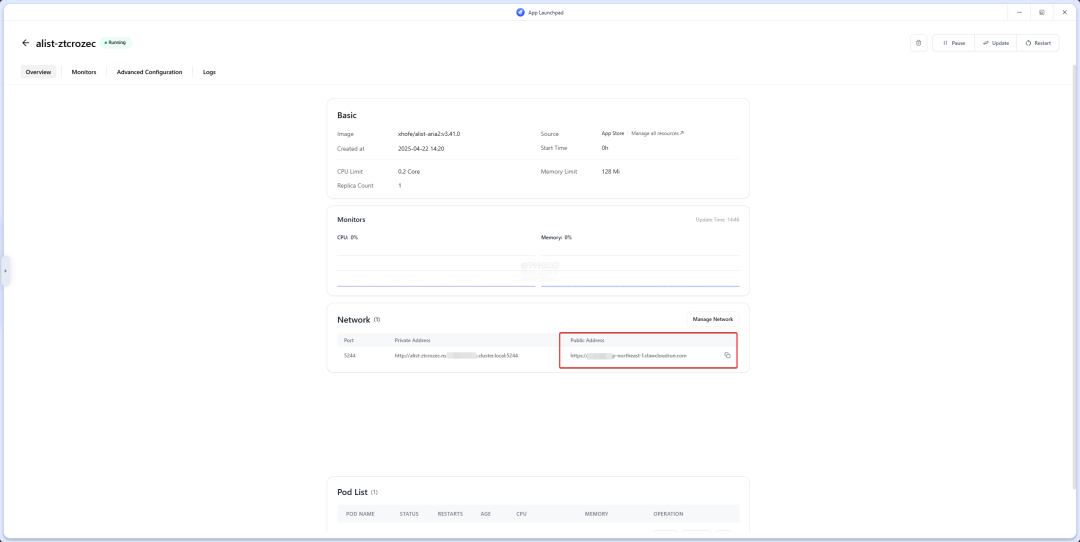Open the Manage Network button
The image size is (1080, 542).
(712, 319)
